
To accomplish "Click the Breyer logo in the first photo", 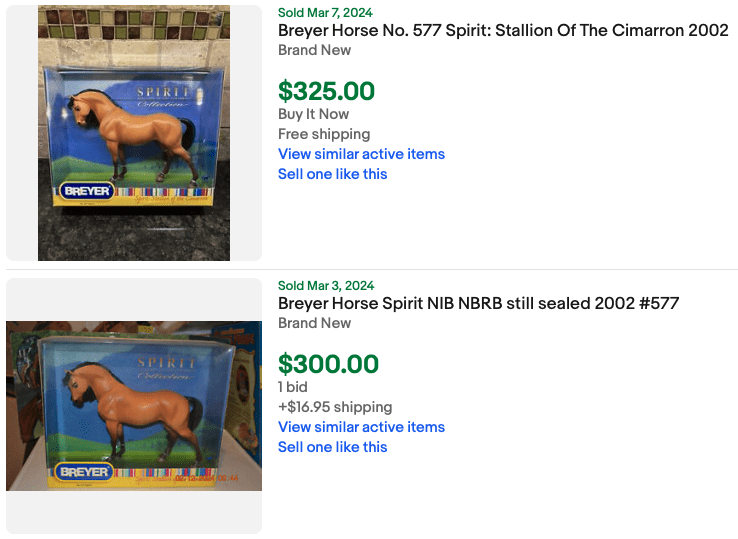I will pos(87,190).
